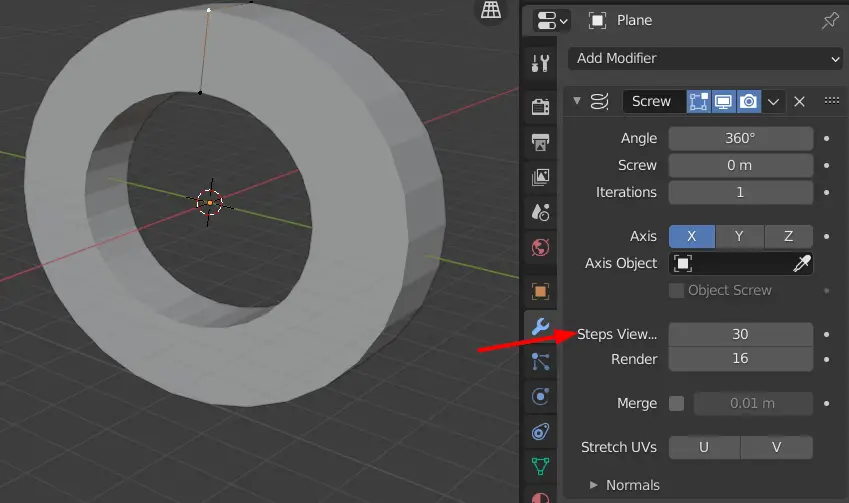
Task: Open the Tool properties tab
Action: pyautogui.click(x=540, y=63)
